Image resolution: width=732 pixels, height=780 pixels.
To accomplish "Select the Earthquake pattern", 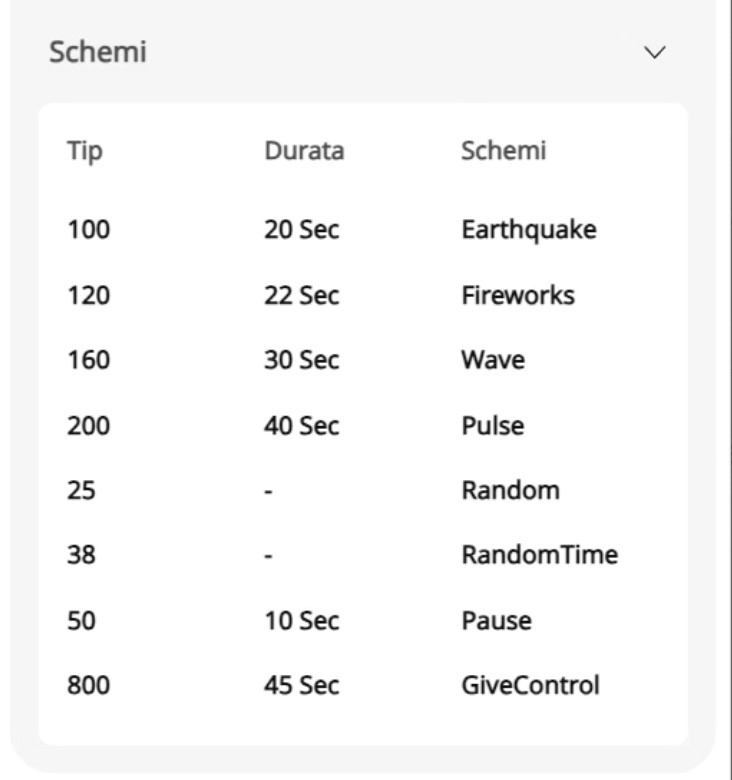I will [529, 230].
